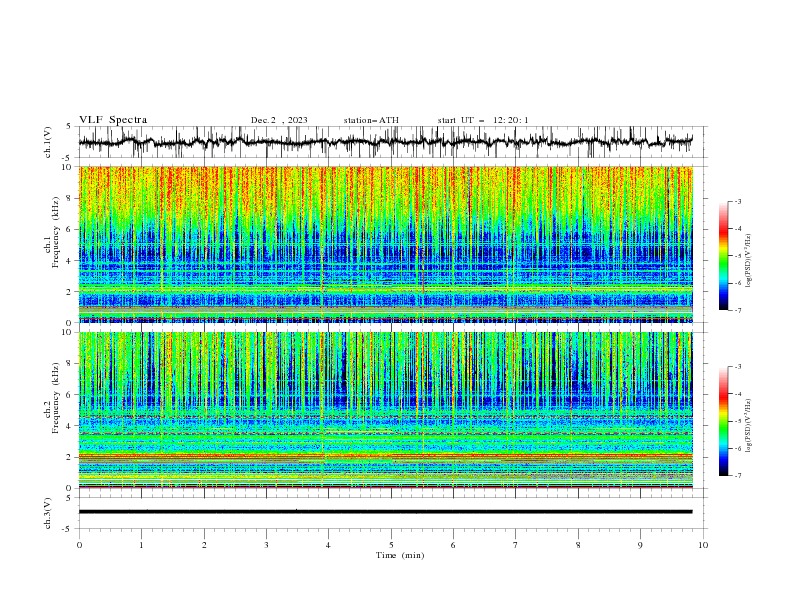Click the "4" tick on the time axis

tap(328, 545)
